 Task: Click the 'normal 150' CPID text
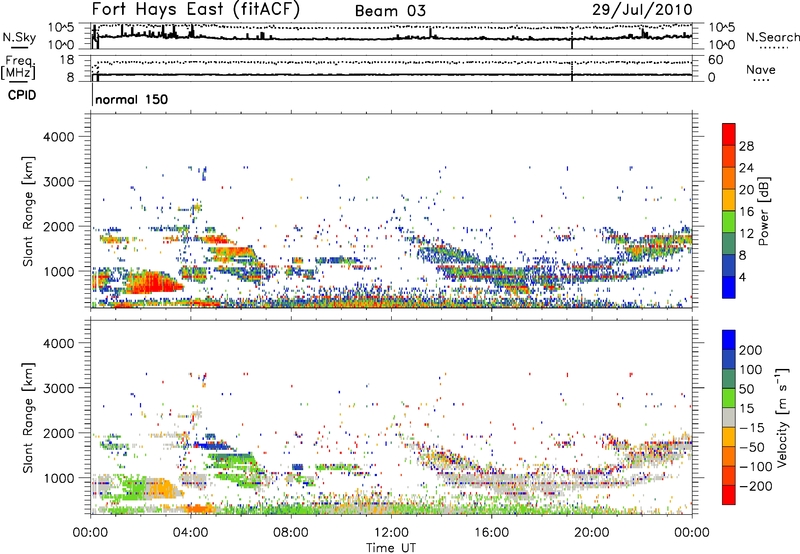point(132,99)
